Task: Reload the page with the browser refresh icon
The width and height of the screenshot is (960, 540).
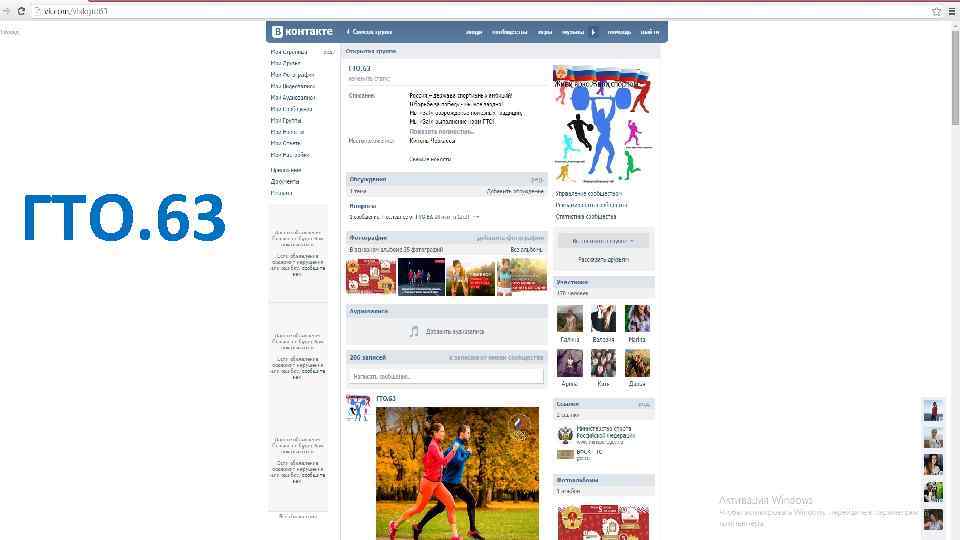Action: tap(21, 11)
